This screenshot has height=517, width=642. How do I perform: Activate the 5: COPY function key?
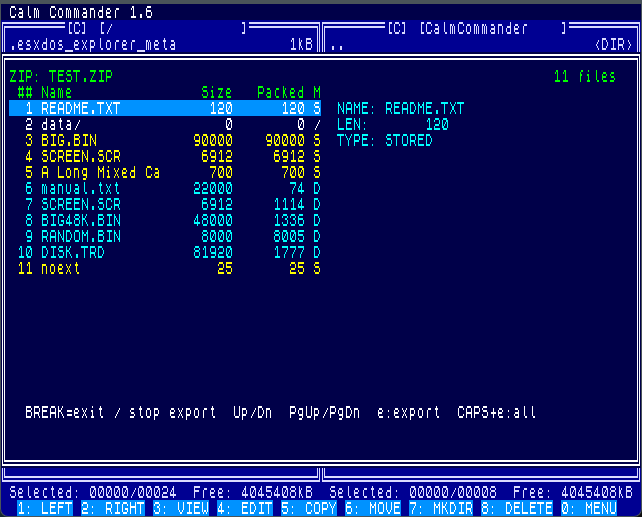click(x=309, y=508)
